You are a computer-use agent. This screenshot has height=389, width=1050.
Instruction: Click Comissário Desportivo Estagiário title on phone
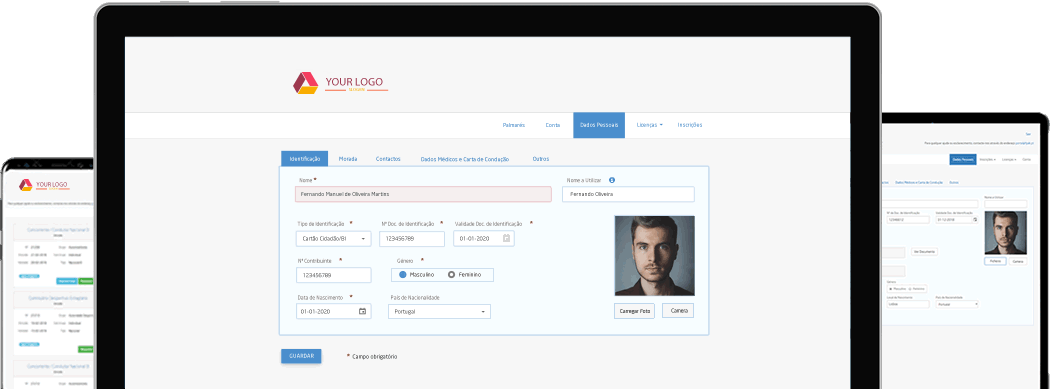(58, 298)
